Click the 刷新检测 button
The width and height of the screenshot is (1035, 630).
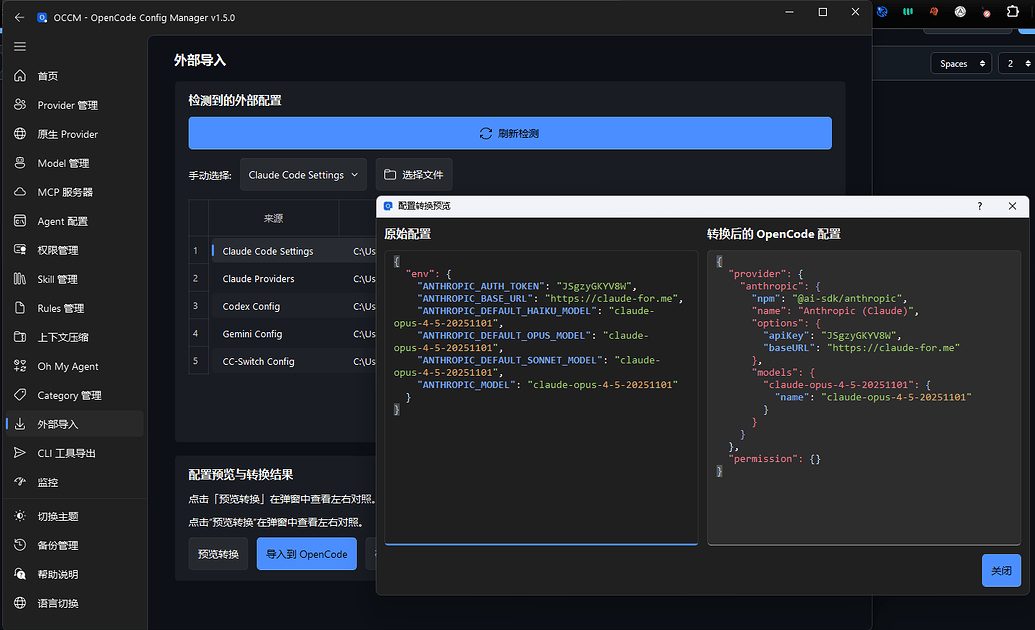click(x=510, y=133)
